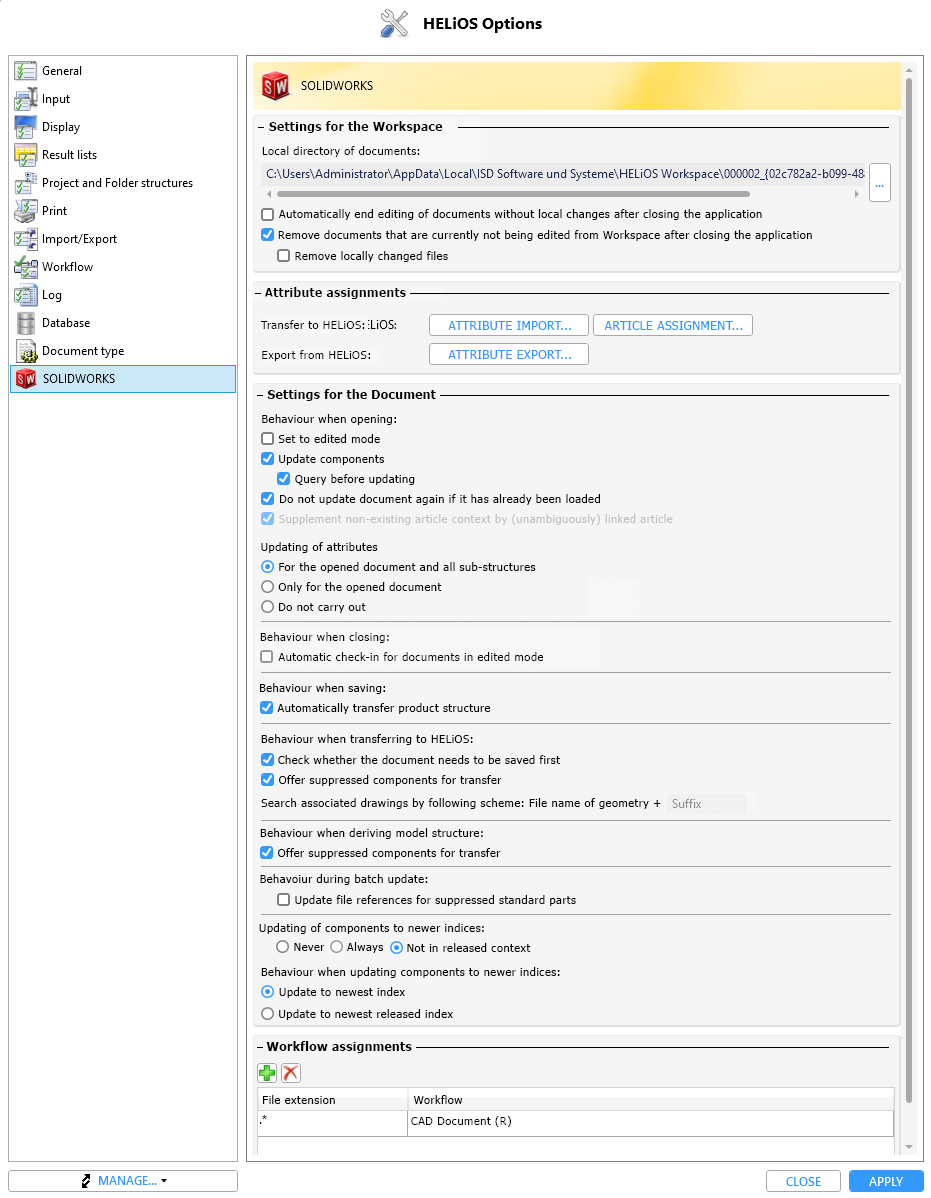Collapse Attribute assignments section

point(260,293)
